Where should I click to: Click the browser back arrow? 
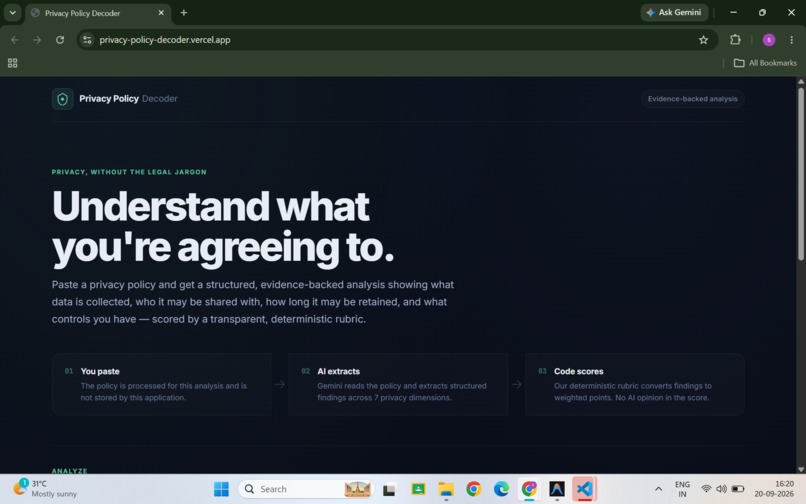14,40
